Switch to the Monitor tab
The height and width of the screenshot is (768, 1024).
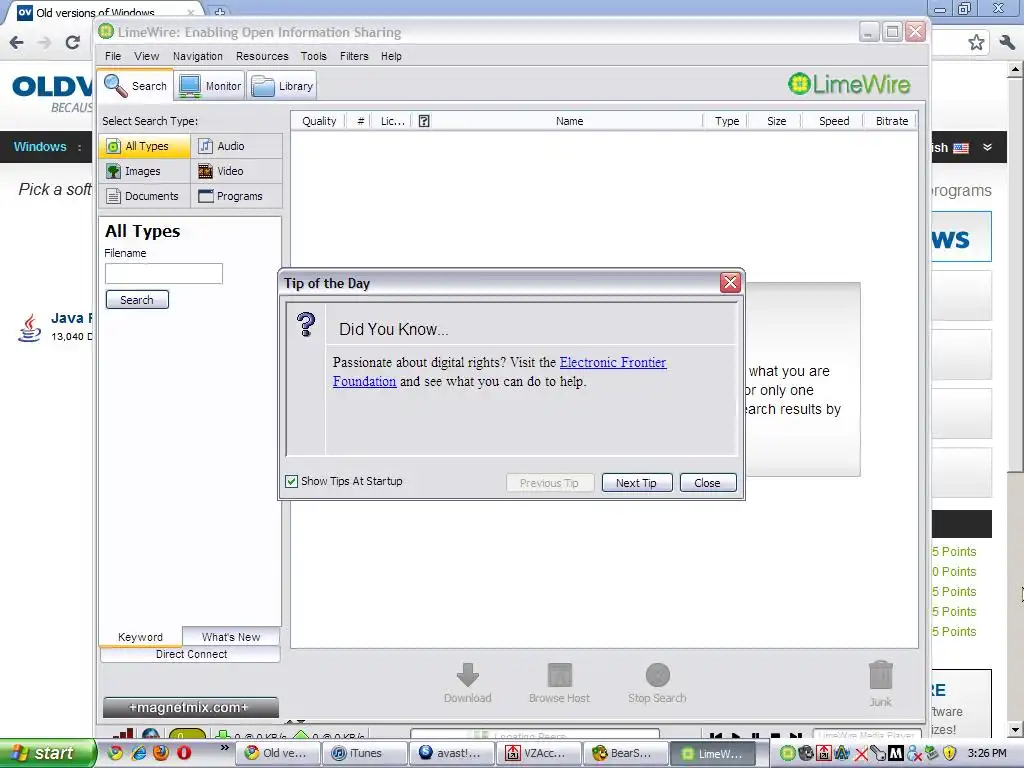pos(210,86)
